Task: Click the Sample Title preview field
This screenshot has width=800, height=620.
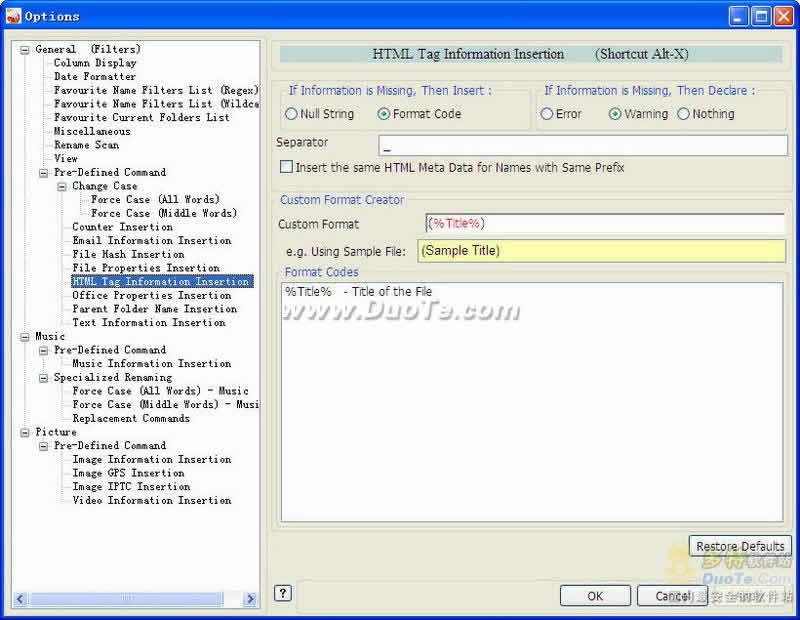Action: [x=602, y=251]
